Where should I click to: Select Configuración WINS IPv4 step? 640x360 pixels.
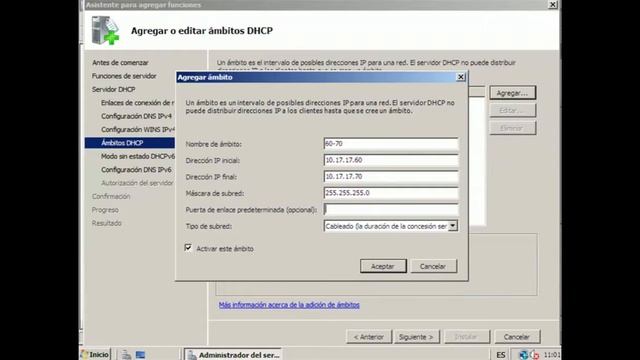[138, 129]
